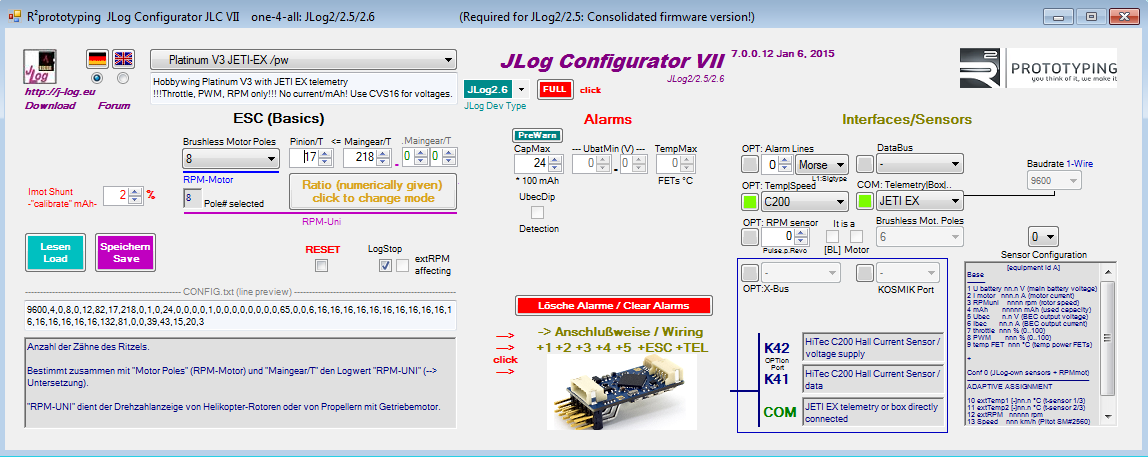Screen dimensions: 1148x457
Task: Click the Maingear/T 218 stepper field
Action: coord(370,157)
